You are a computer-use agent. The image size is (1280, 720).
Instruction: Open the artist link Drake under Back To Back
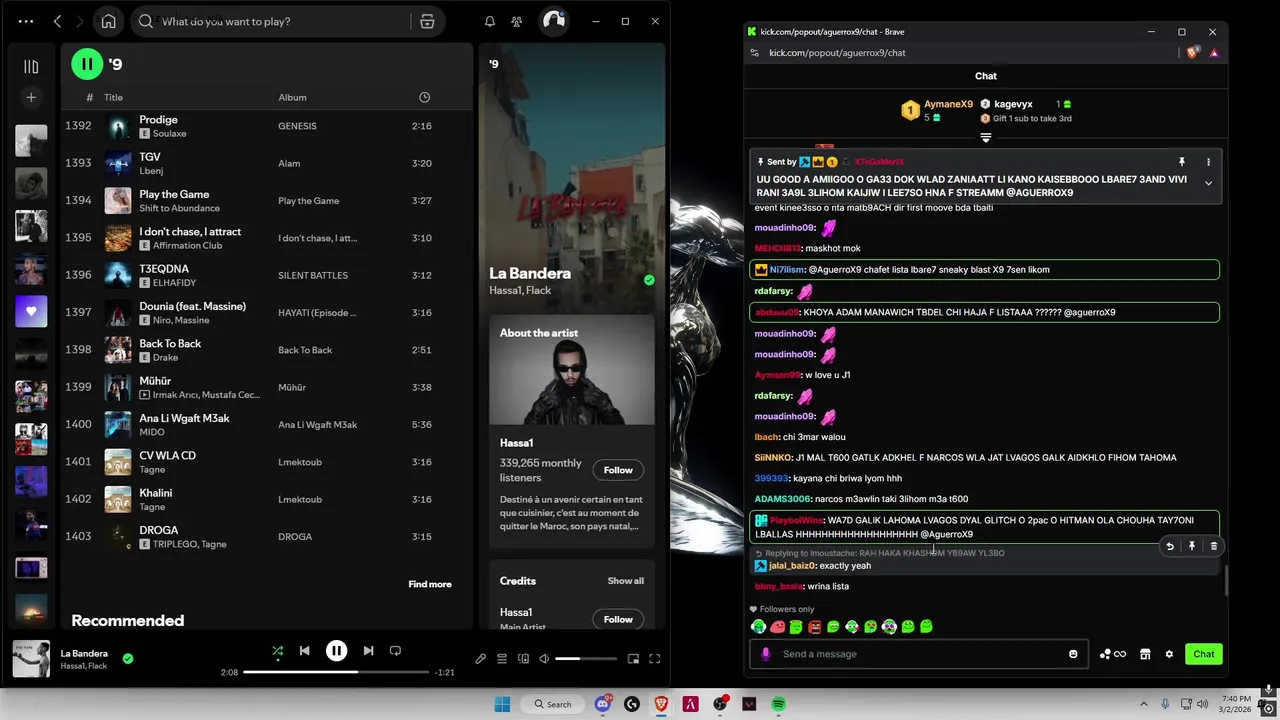pyautogui.click(x=165, y=357)
